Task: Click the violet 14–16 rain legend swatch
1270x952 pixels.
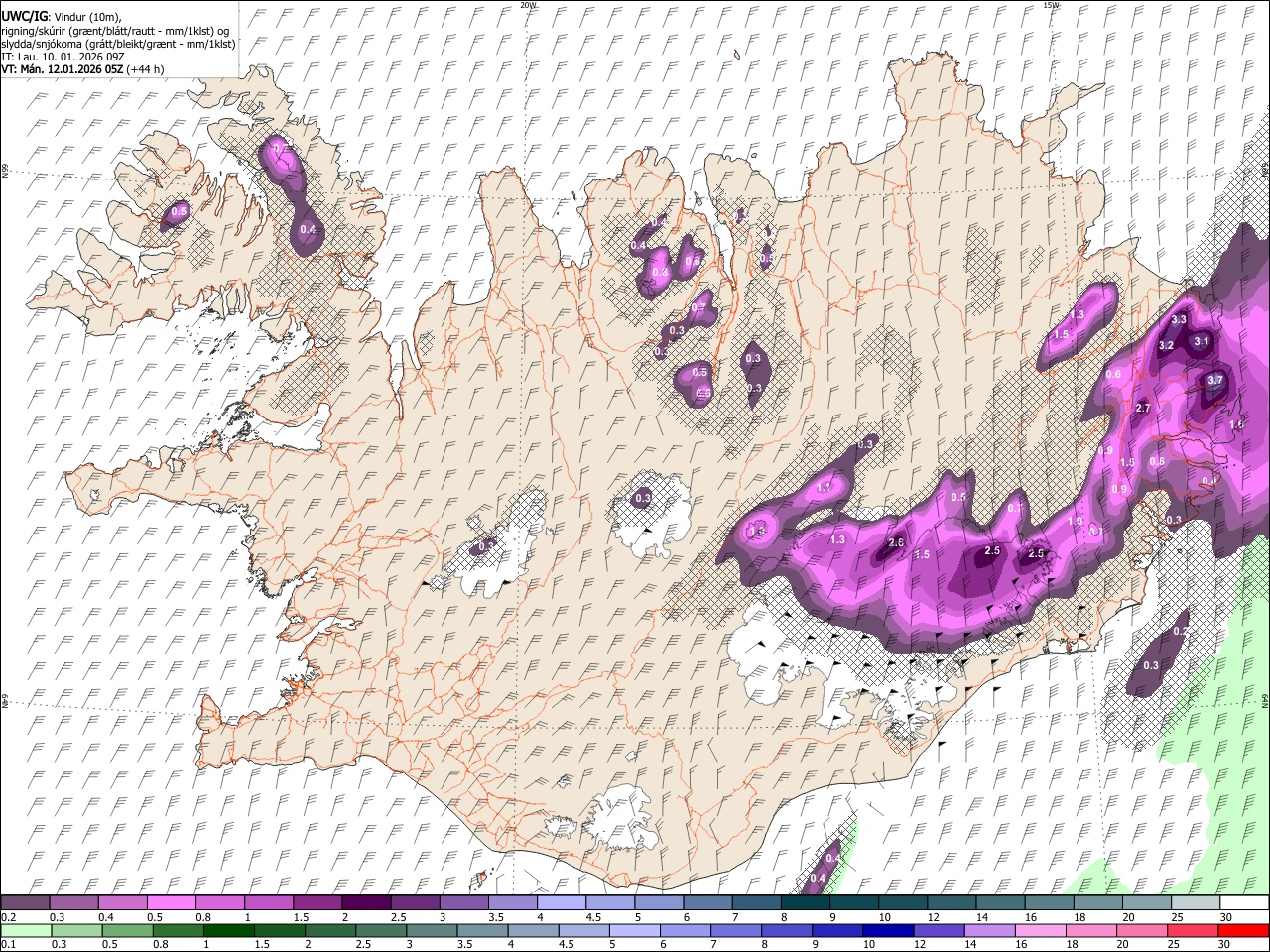Action: coord(988,930)
